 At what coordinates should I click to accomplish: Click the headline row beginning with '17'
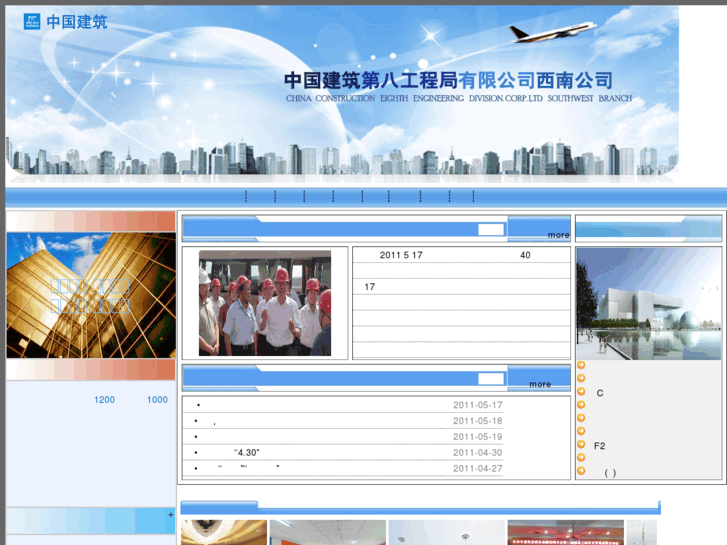pyautogui.click(x=461, y=287)
